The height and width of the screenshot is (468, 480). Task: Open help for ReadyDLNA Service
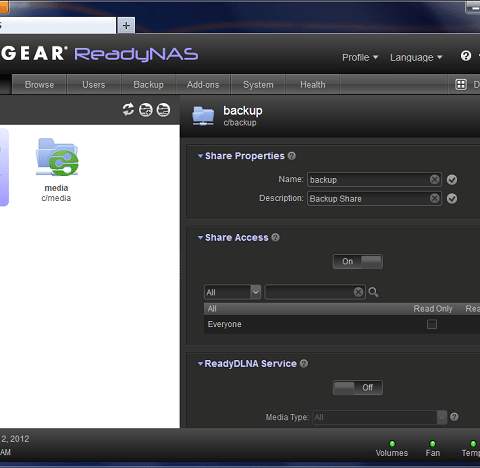(x=304, y=363)
